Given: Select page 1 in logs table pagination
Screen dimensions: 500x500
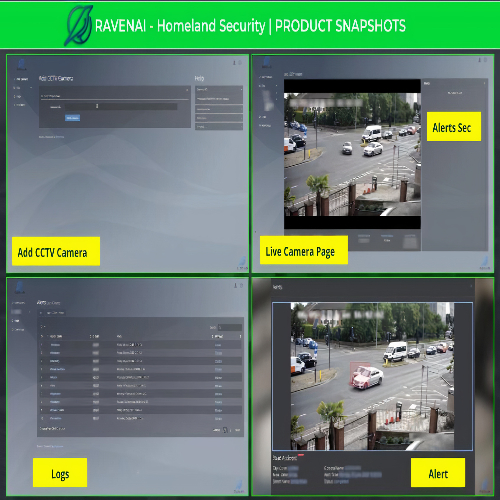Looking at the screenshot, I should click(225, 430).
